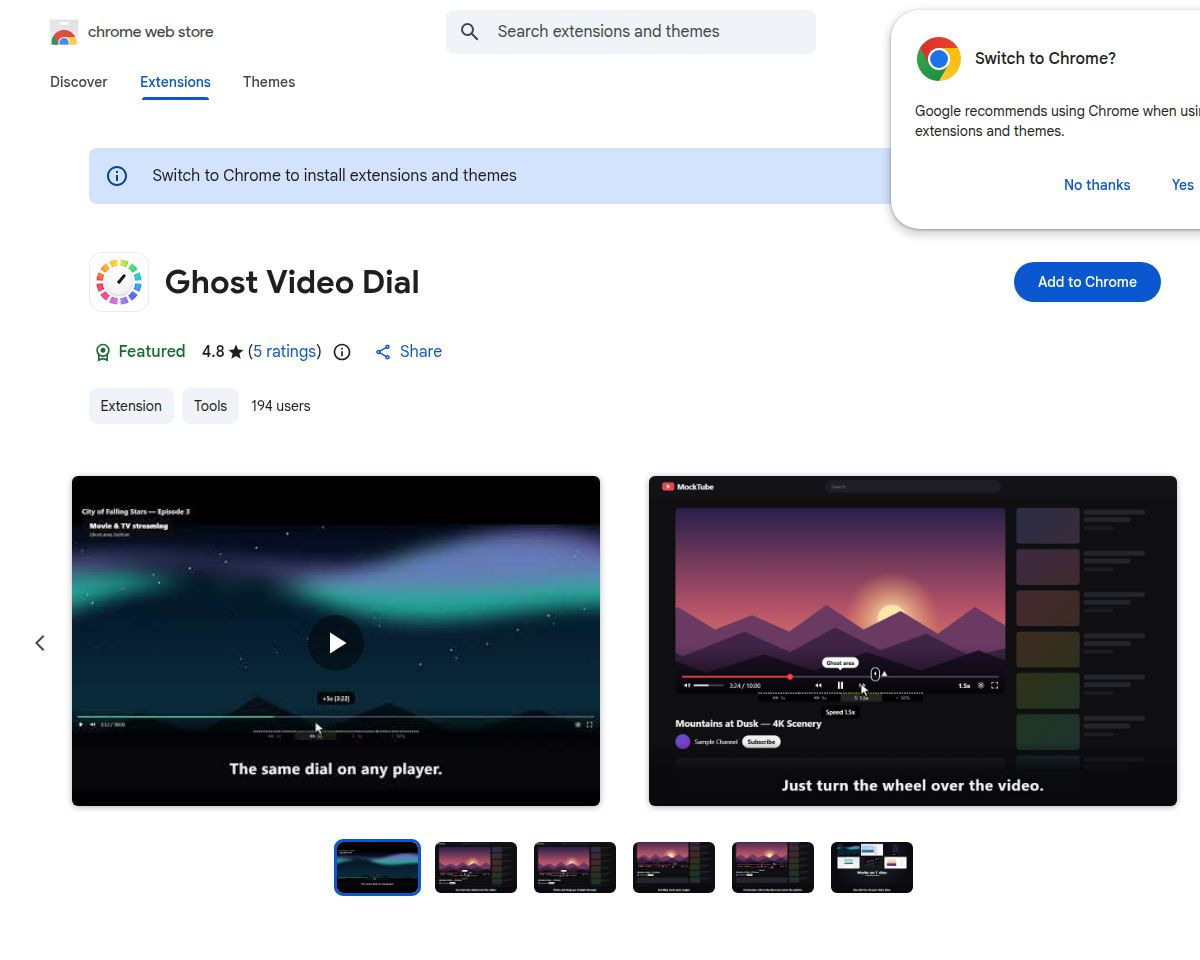Screen dimensions: 1200x960
Task: Click the play button on the first screenshot
Action: pos(336,643)
